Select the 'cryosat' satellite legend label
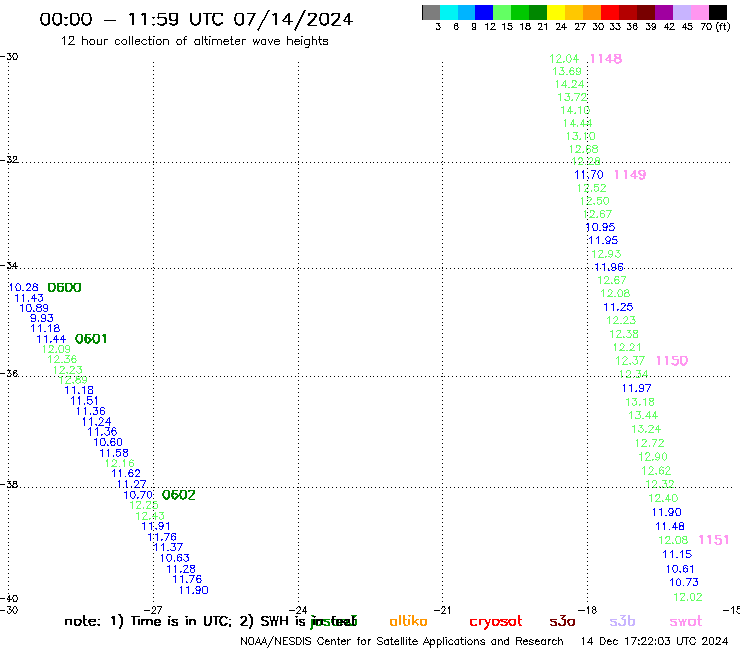This screenshot has height=650, width=740. (496, 622)
